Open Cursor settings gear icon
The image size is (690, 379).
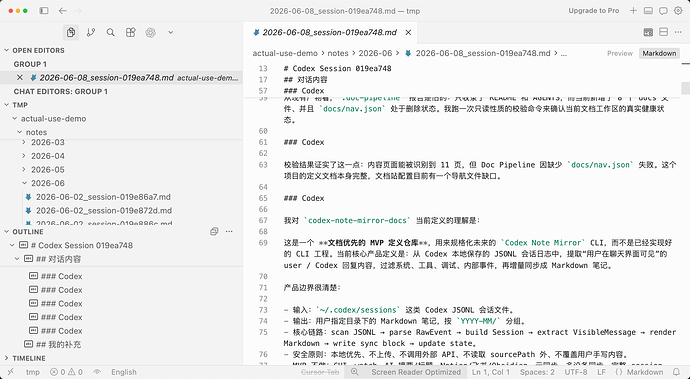click(678, 11)
